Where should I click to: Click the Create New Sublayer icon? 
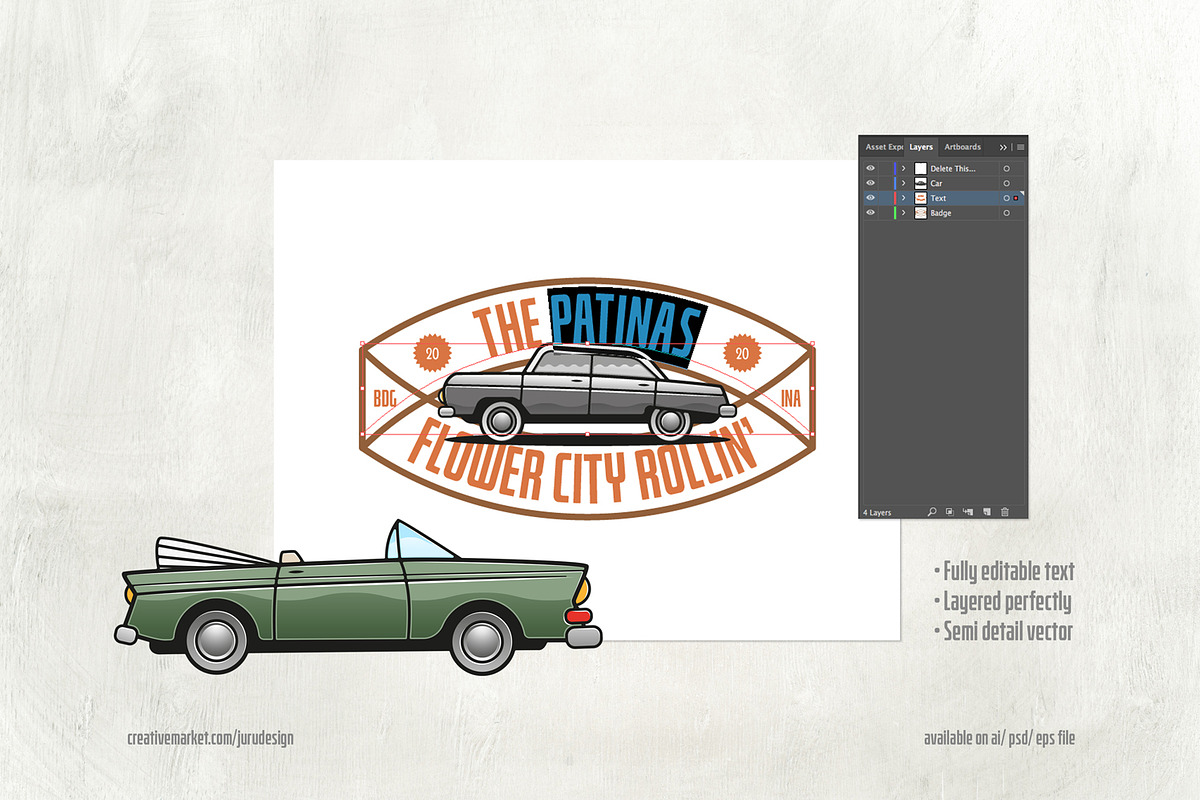pyautogui.click(x=968, y=512)
